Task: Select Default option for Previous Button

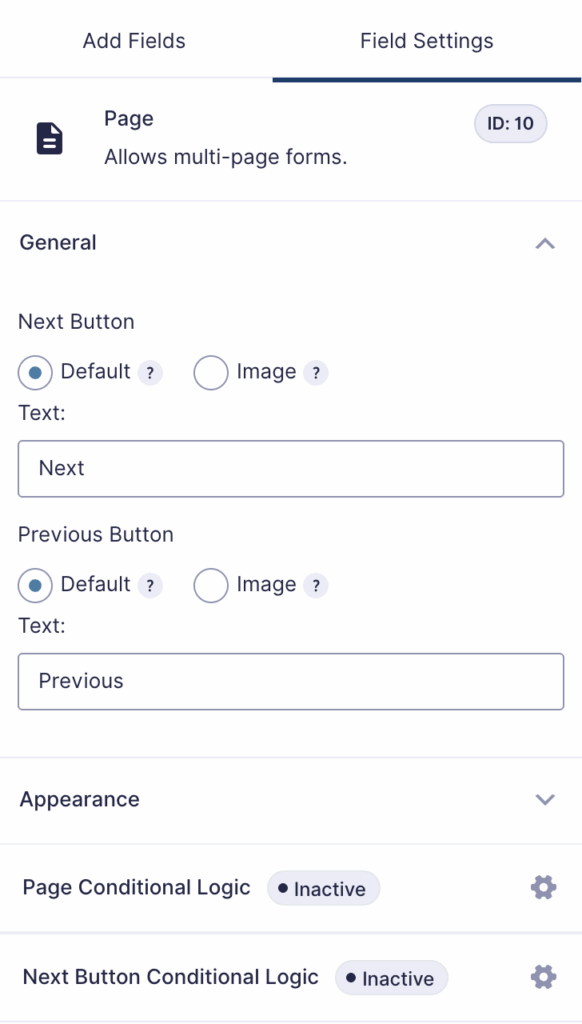Action: point(35,585)
